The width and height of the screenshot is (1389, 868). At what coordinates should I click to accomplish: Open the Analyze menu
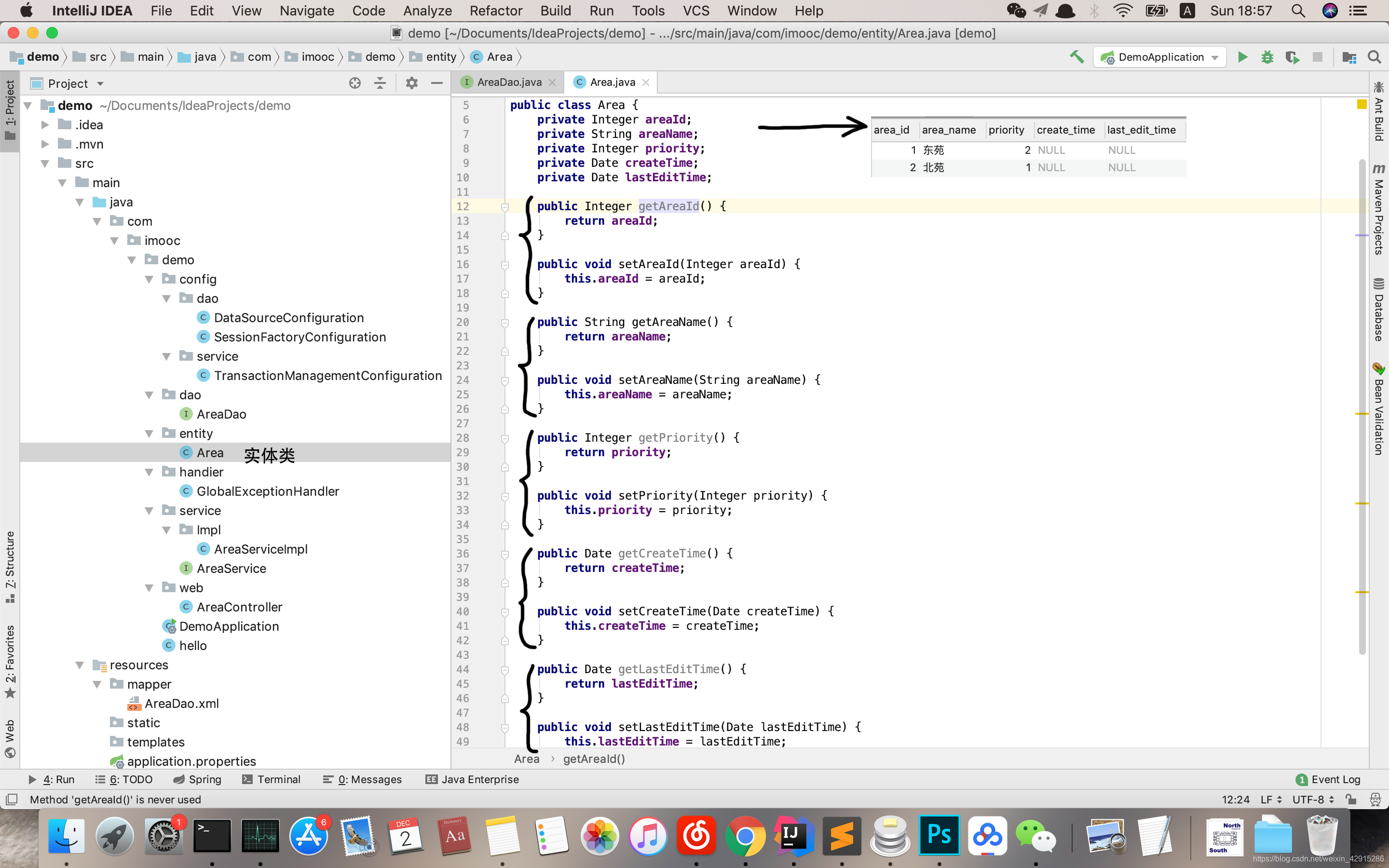pos(427,10)
